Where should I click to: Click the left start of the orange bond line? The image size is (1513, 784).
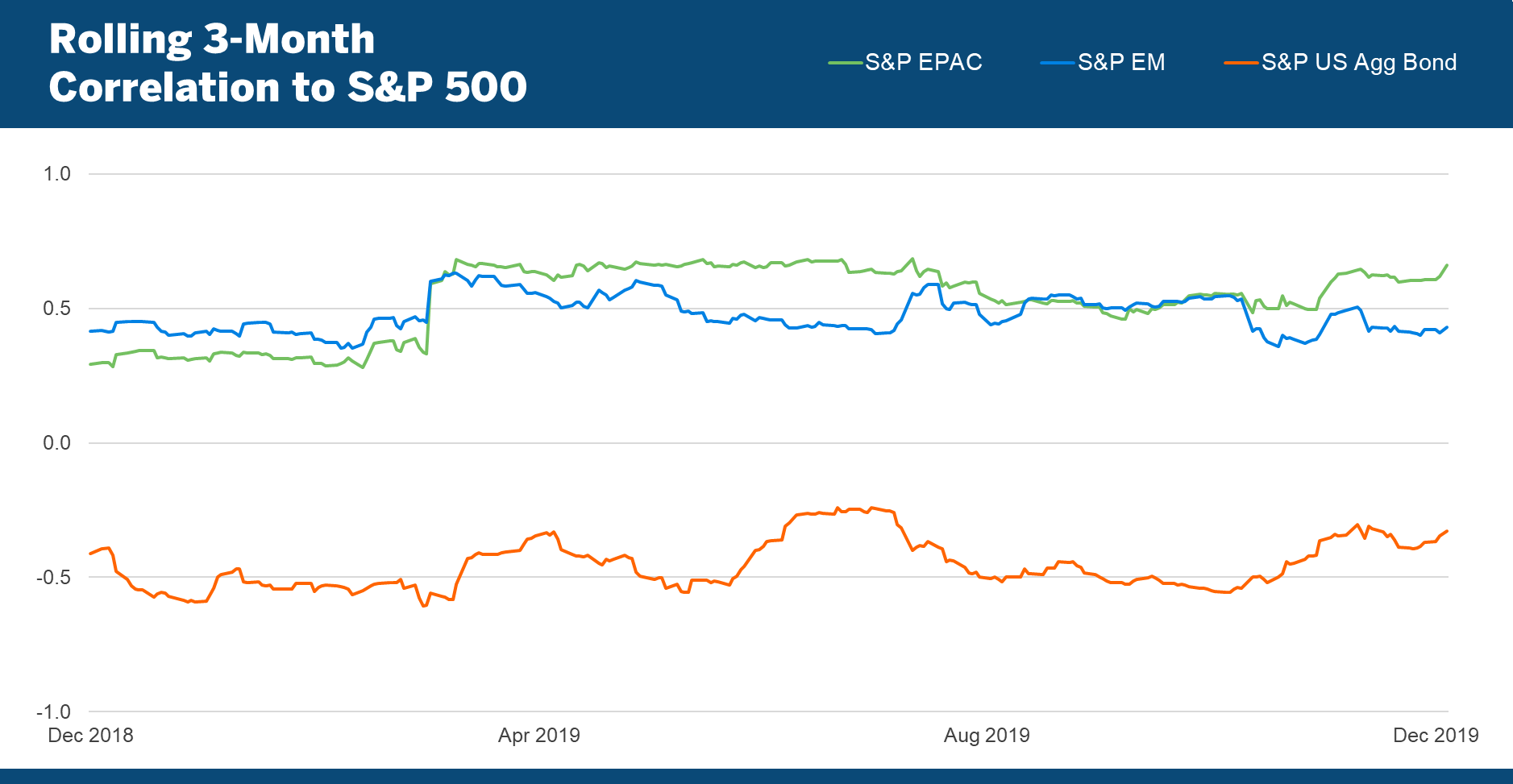(x=90, y=554)
